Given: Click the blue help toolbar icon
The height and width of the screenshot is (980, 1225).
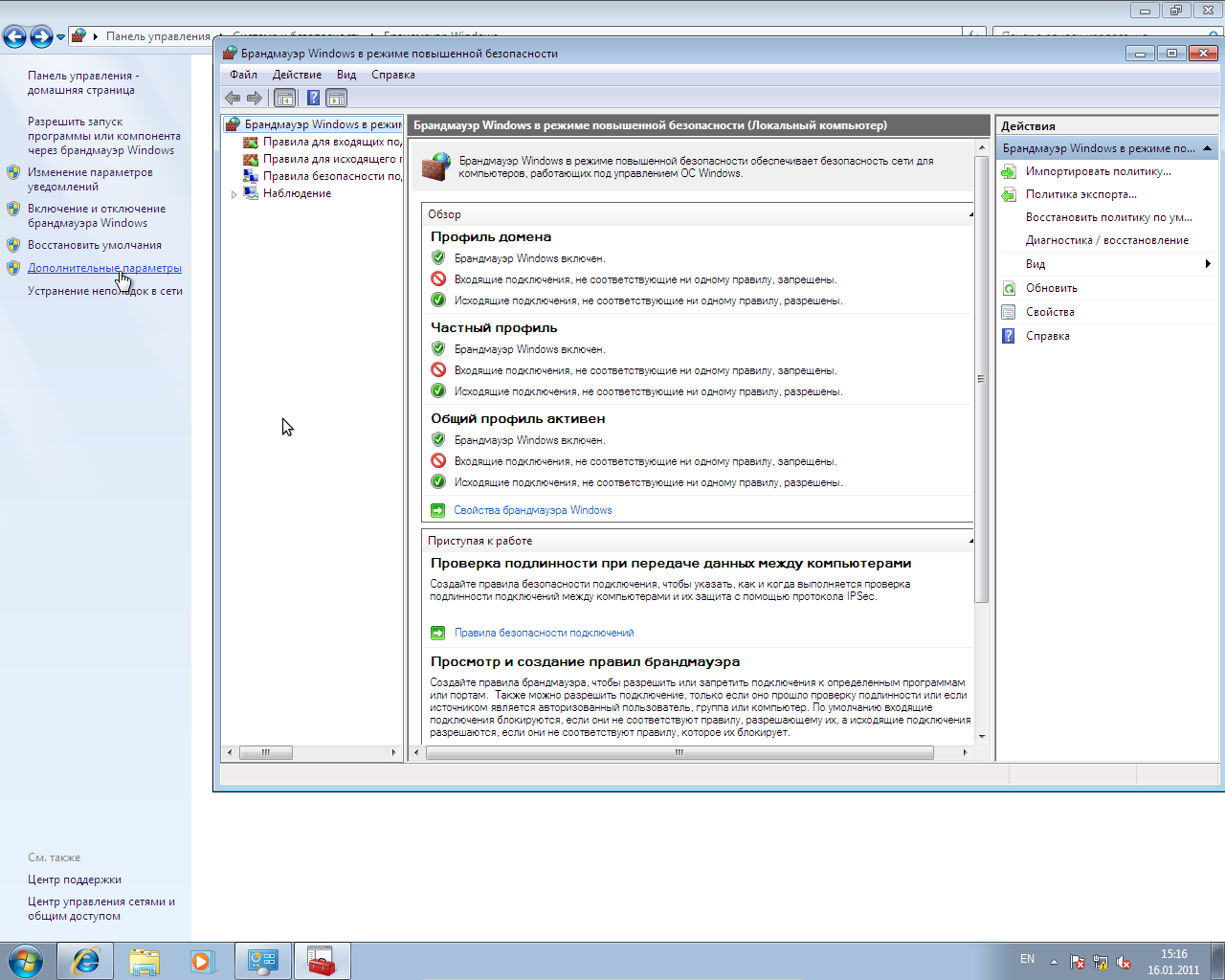Looking at the screenshot, I should (313, 98).
